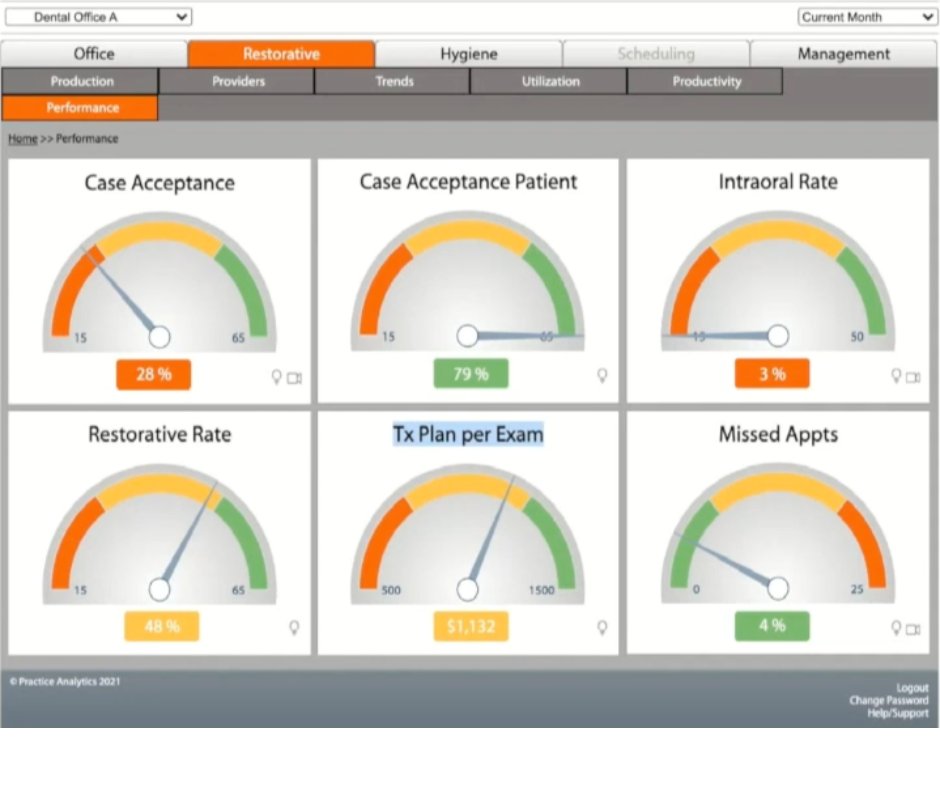The width and height of the screenshot is (940, 788).
Task: Click the lightbulb icon in Missed Appts card
Action: [896, 627]
